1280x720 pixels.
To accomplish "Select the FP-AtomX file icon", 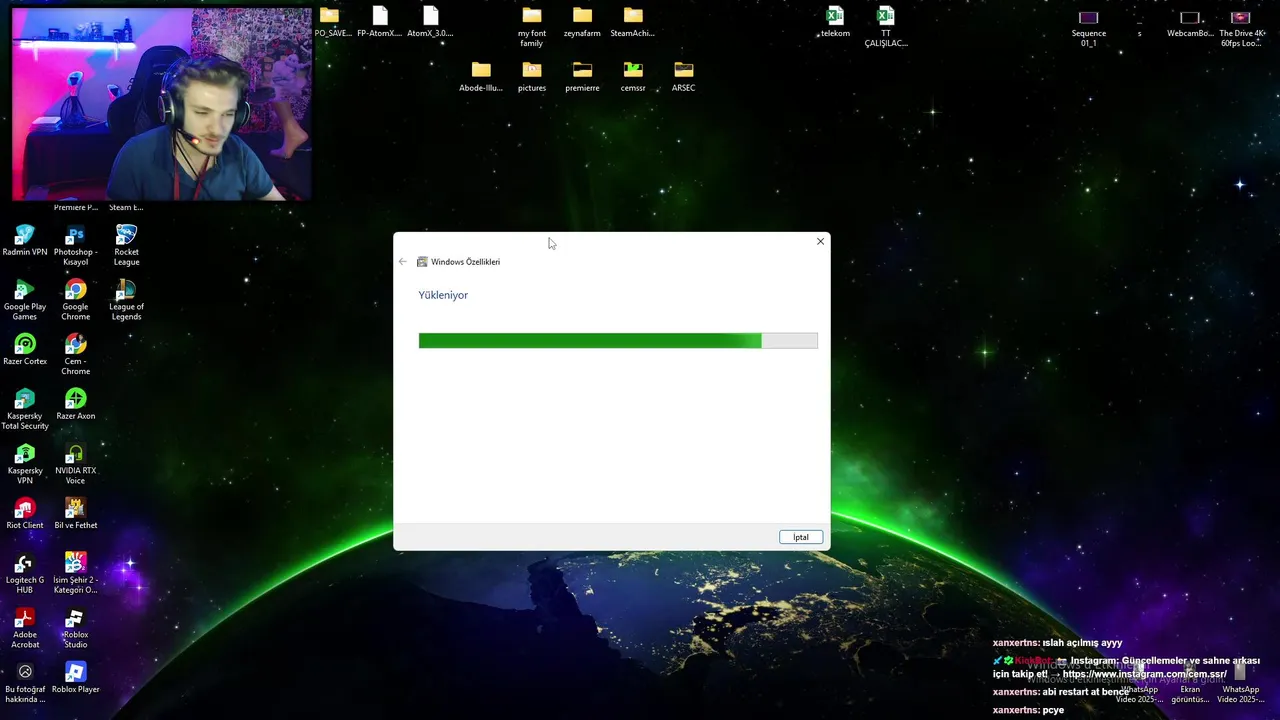I will [380, 21].
